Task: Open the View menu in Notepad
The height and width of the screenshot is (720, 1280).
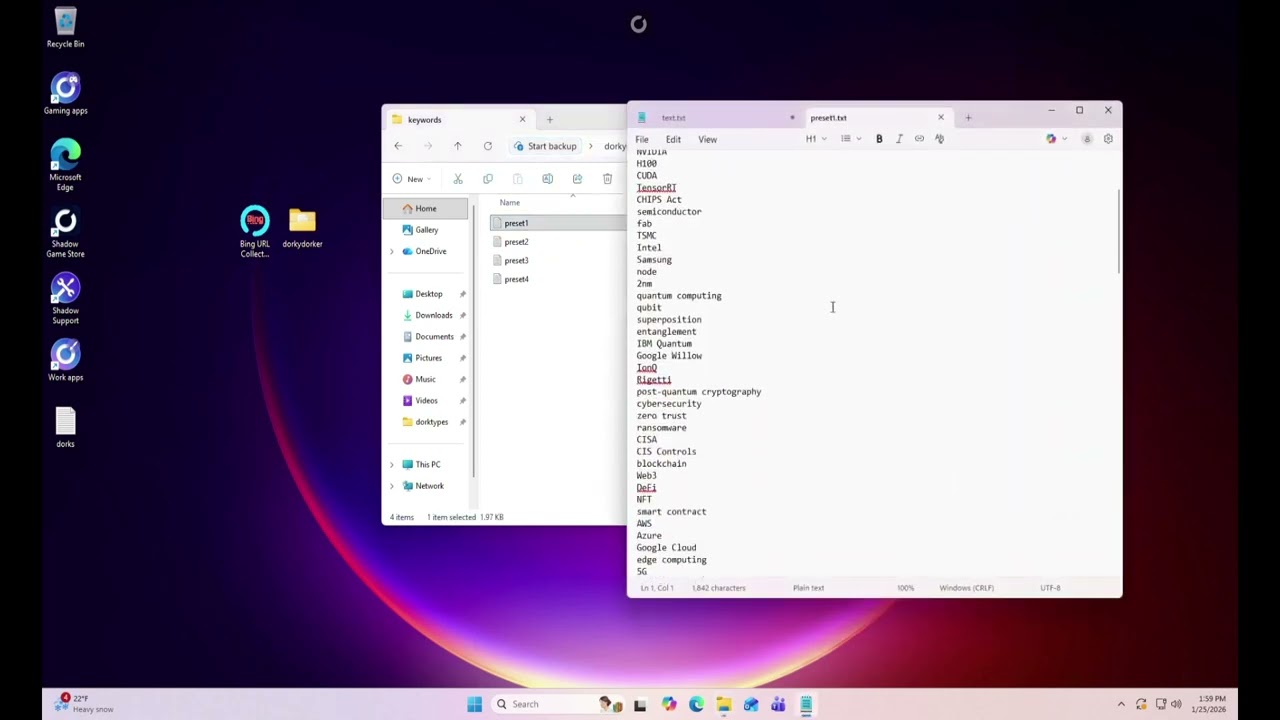Action: tap(707, 140)
